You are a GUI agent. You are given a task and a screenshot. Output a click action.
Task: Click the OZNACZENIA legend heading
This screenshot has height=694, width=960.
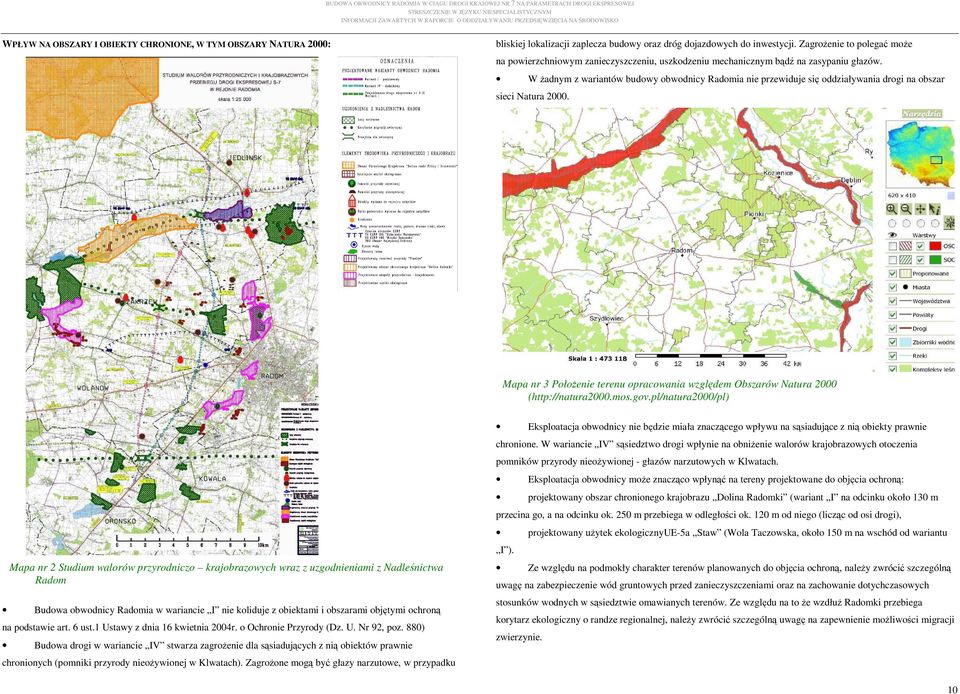(397, 61)
